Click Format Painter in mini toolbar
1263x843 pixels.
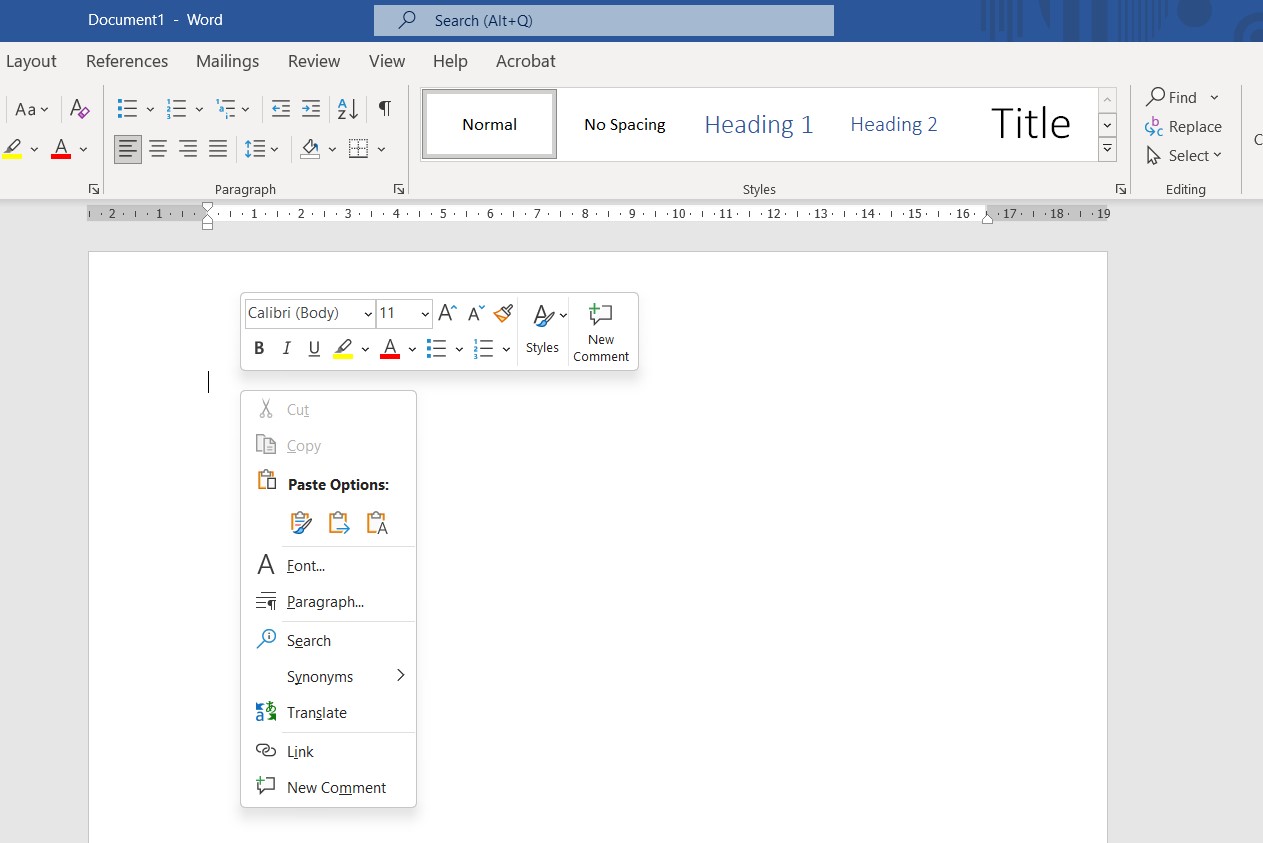pyautogui.click(x=503, y=313)
